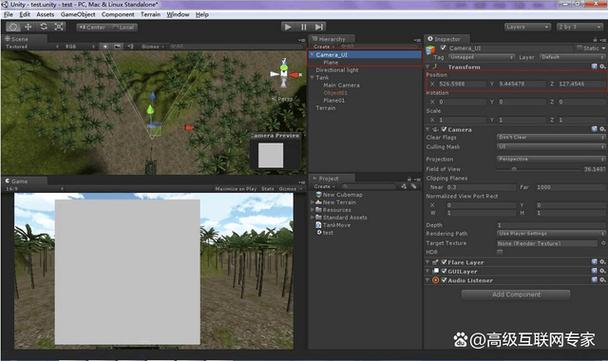608x361 pixels.
Task: Start Play mode with Play button
Action: (x=288, y=27)
